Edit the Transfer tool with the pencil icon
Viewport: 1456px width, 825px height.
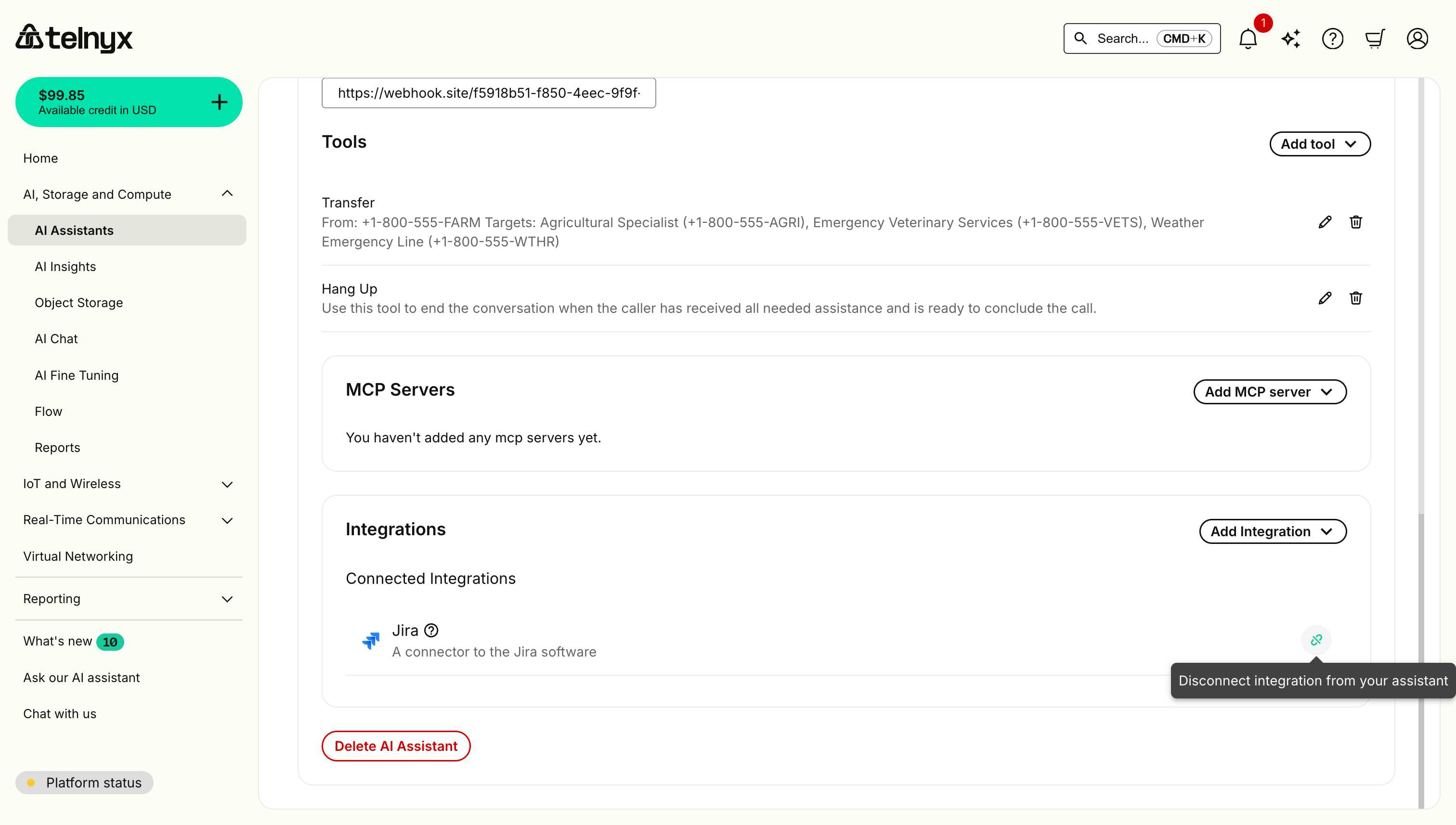coord(1325,221)
